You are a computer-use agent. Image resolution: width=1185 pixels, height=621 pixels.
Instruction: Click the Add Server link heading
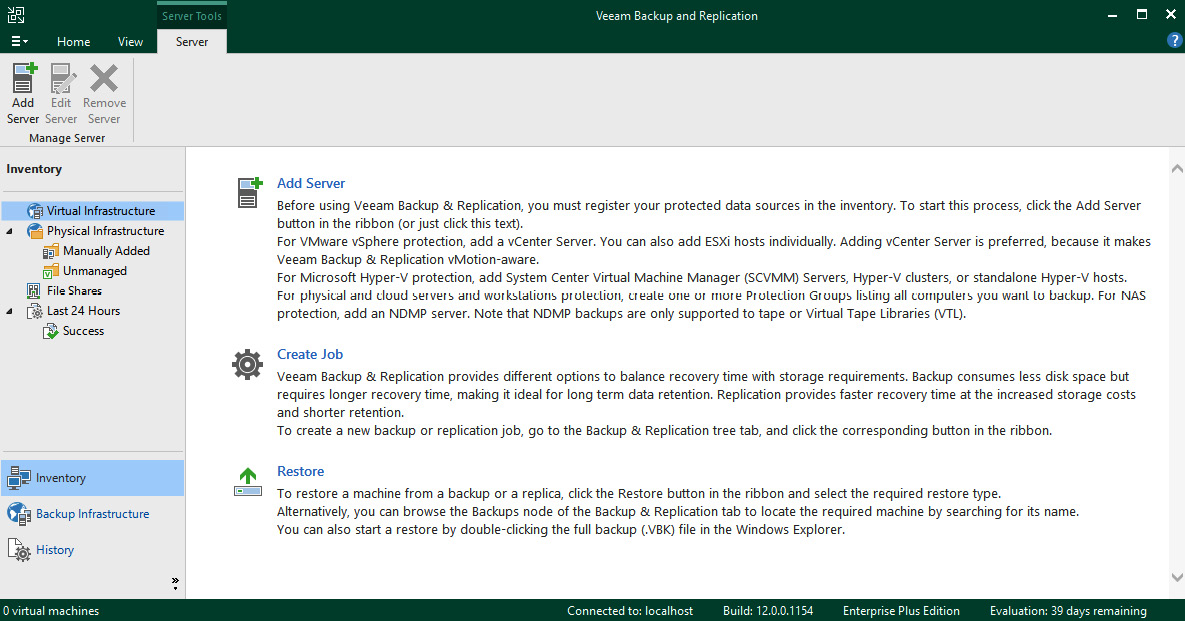click(311, 183)
